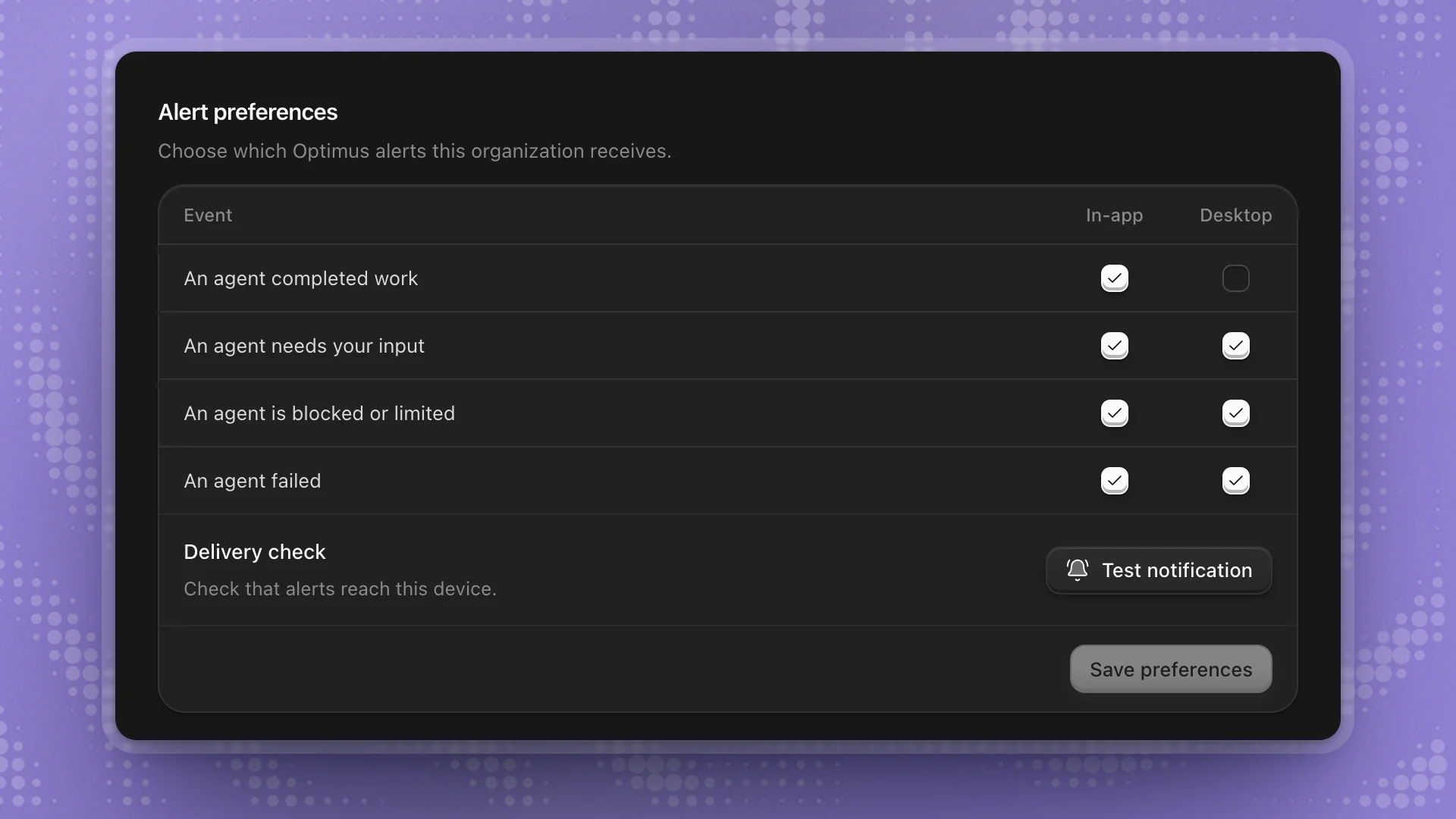The image size is (1456, 819).
Task: Click the Delivery check heading
Action: pos(255,552)
